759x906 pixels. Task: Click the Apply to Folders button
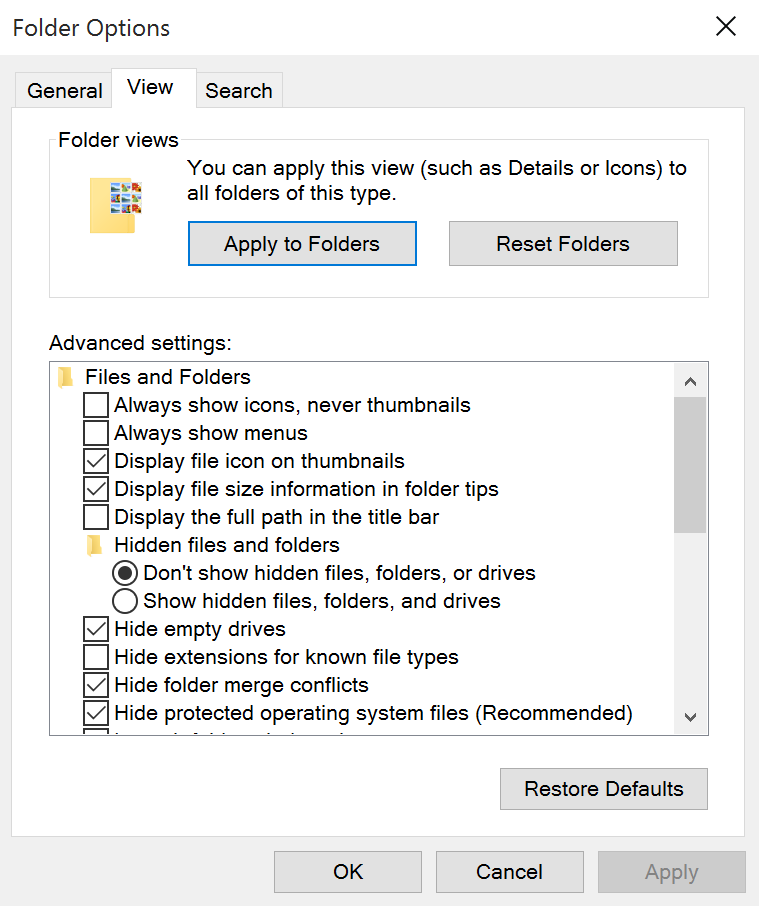[302, 243]
